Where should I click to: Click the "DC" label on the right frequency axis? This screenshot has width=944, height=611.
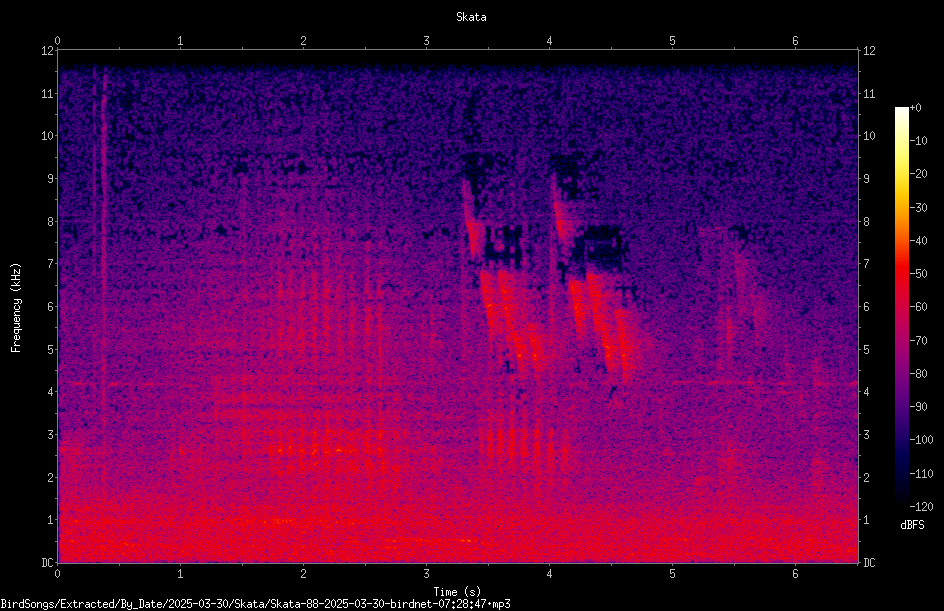(869, 562)
